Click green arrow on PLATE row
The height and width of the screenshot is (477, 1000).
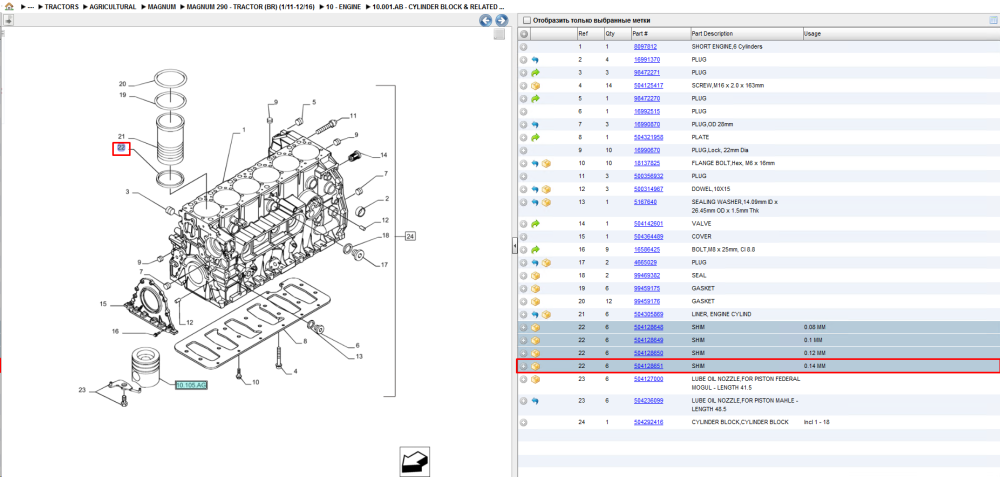tap(535, 138)
